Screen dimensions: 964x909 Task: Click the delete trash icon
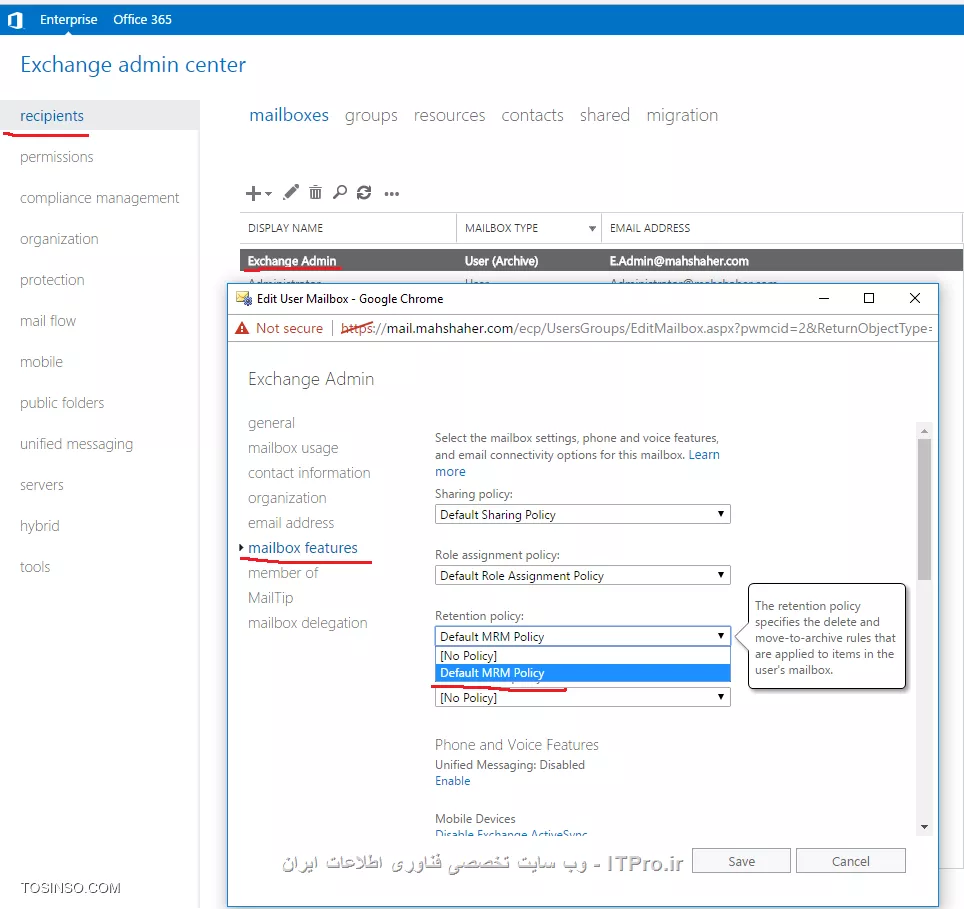315,192
